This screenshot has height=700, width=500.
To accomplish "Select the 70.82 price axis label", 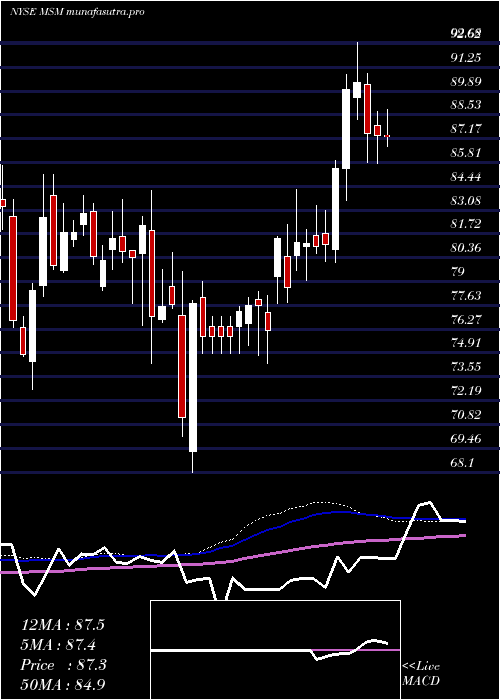I will click(x=466, y=415).
